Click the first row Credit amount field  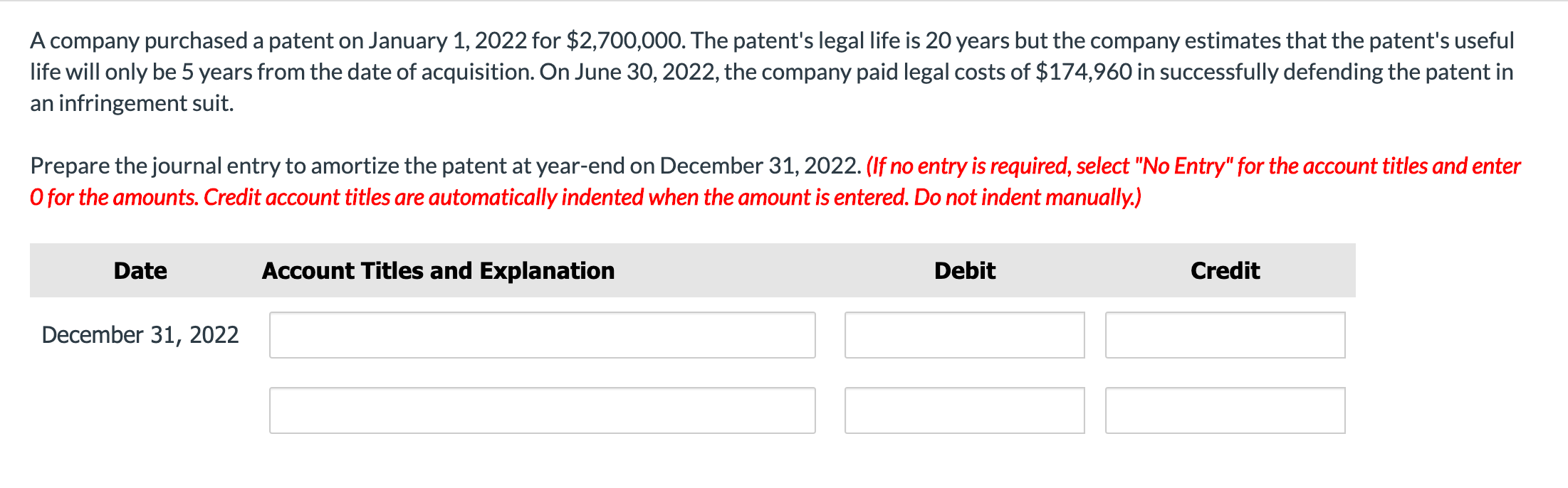pos(1225,334)
